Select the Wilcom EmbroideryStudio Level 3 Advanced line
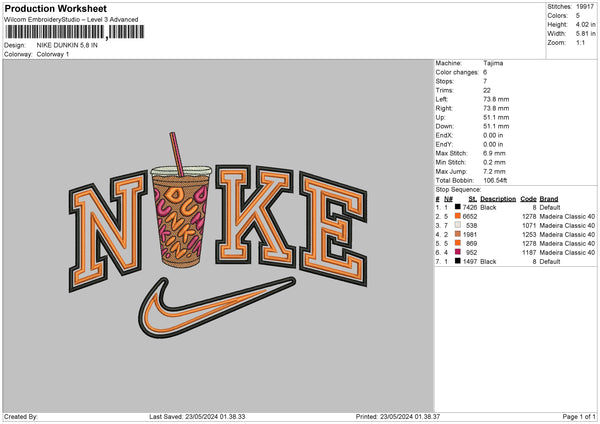 (71, 20)
